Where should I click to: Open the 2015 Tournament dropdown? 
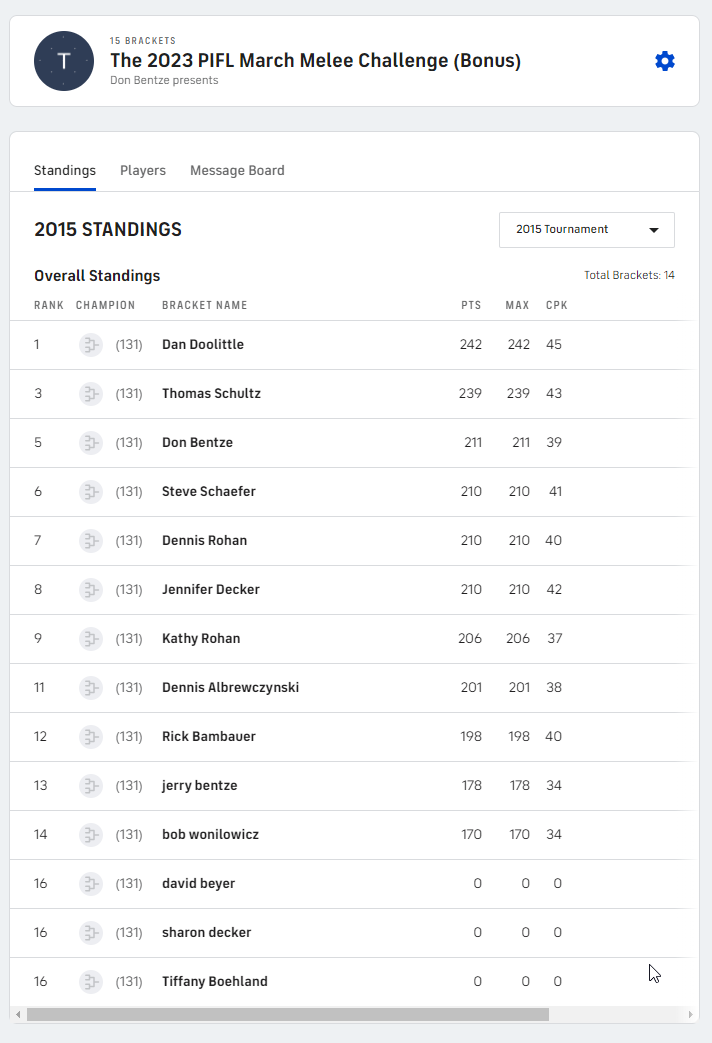point(586,230)
